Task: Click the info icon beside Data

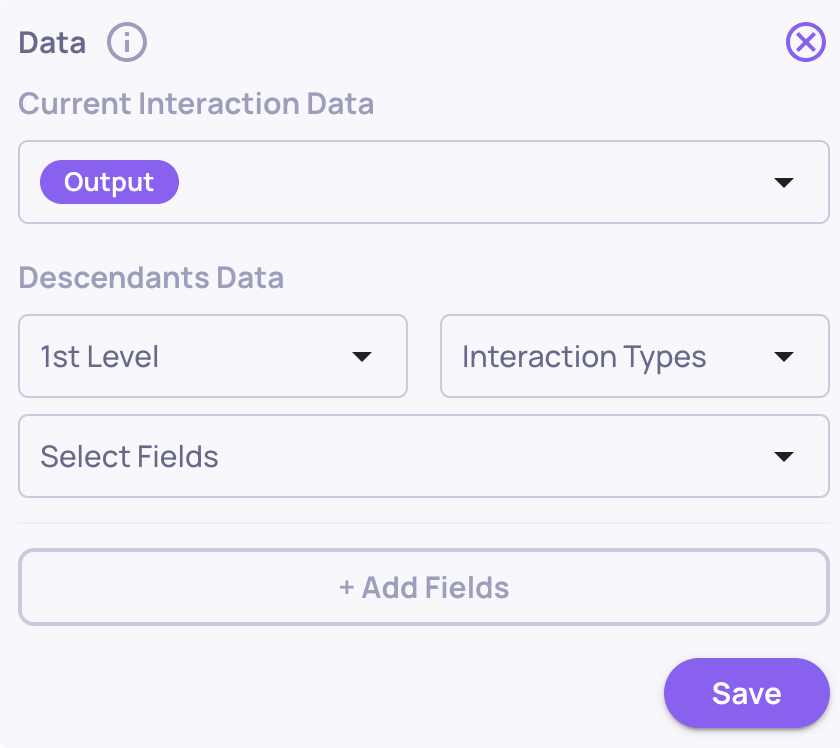Action: tap(127, 43)
